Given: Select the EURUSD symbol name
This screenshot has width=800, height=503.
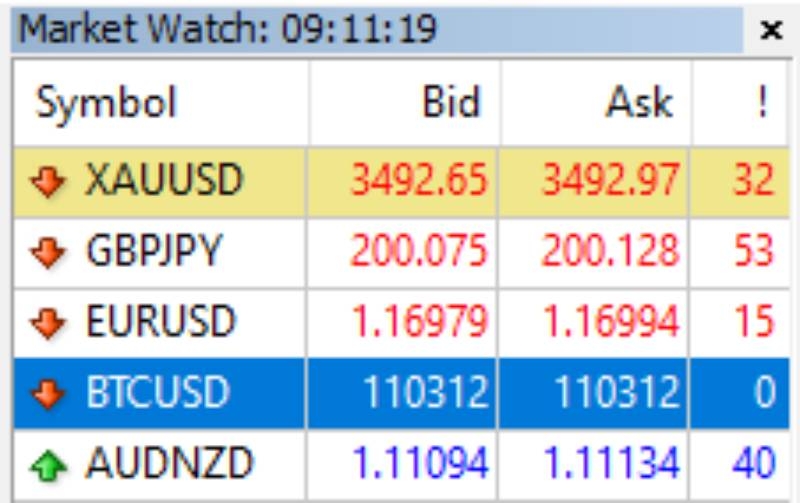Looking at the screenshot, I should pos(160,321).
